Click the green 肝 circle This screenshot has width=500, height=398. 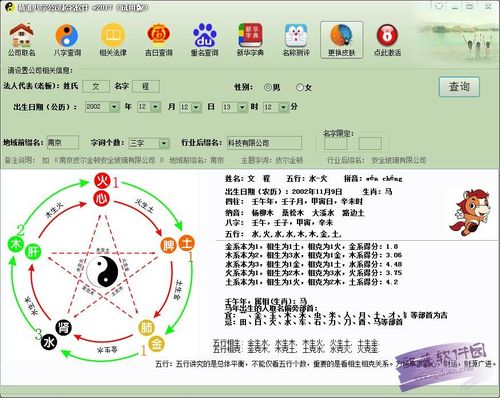[33, 251]
